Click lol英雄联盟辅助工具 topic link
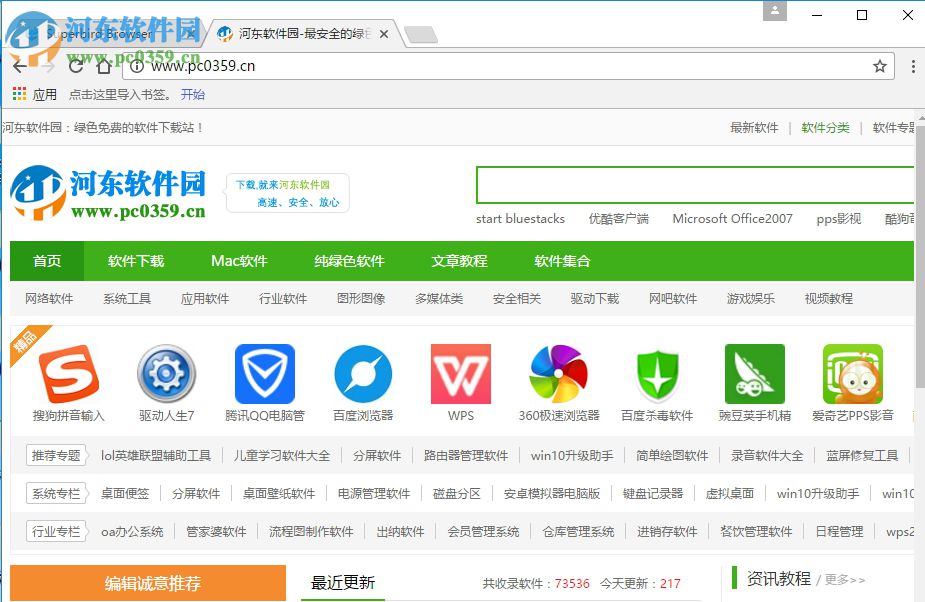The image size is (925, 602). point(156,456)
